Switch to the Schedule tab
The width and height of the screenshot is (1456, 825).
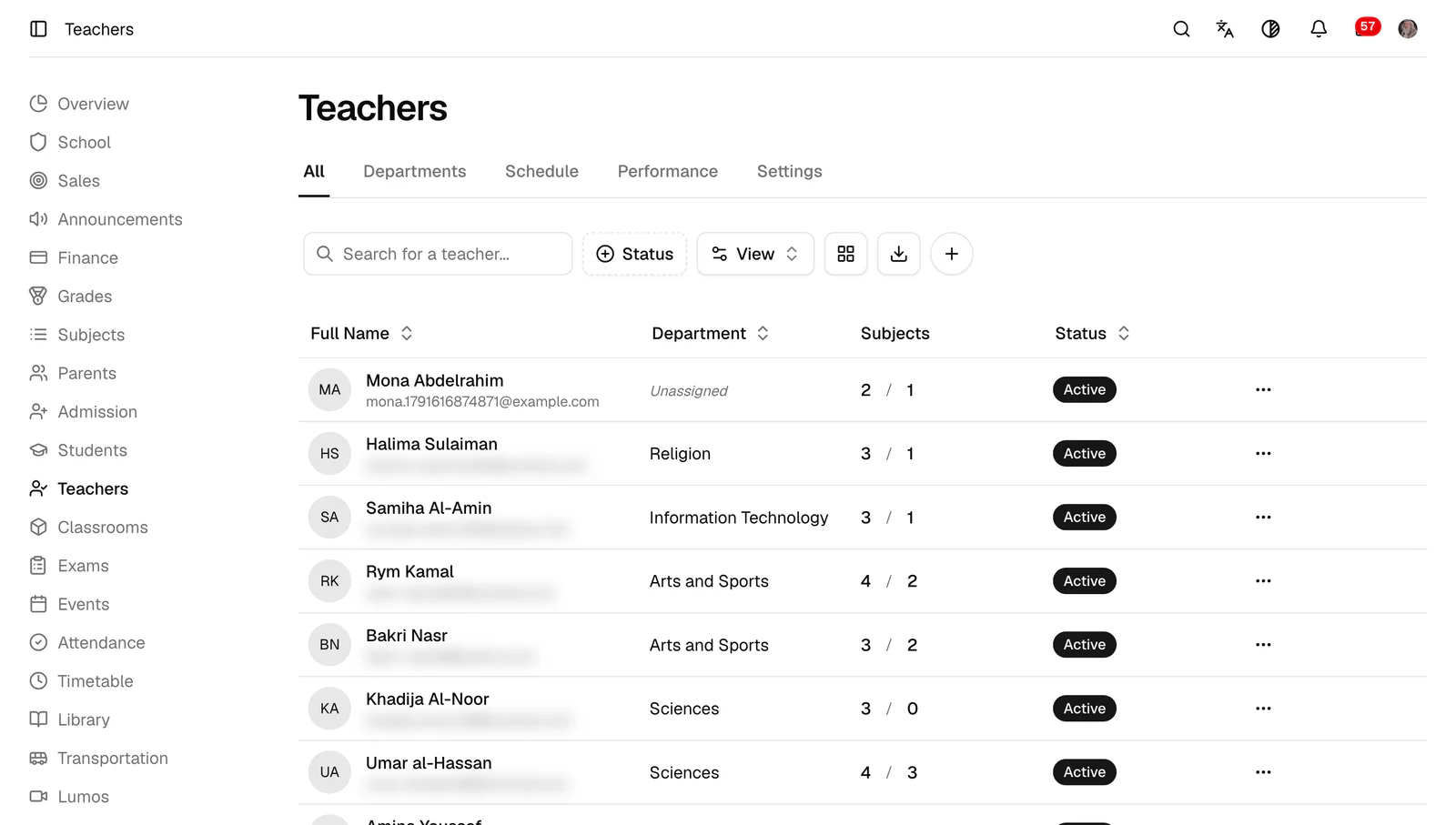541,171
